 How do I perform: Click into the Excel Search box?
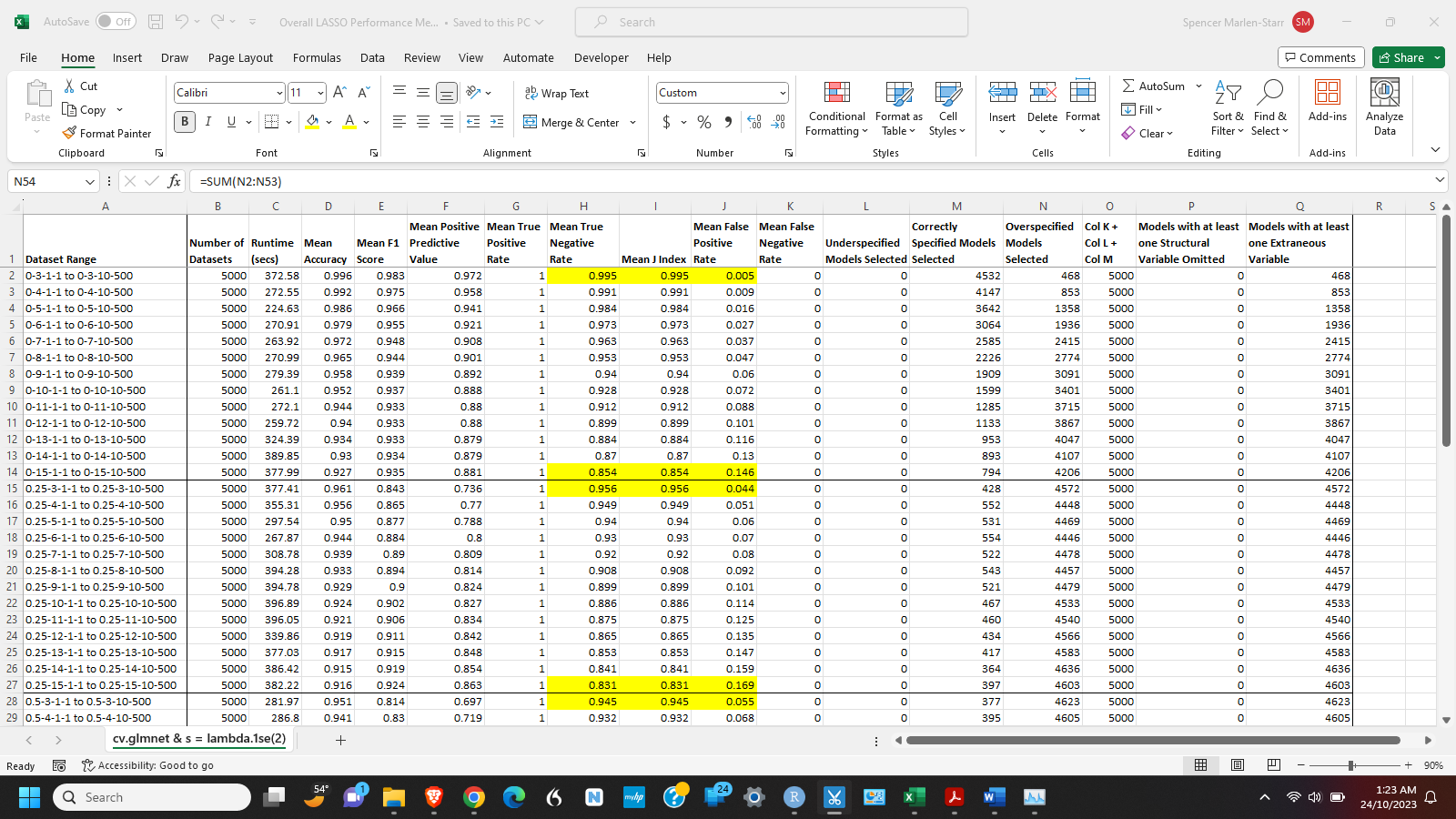pos(772,22)
